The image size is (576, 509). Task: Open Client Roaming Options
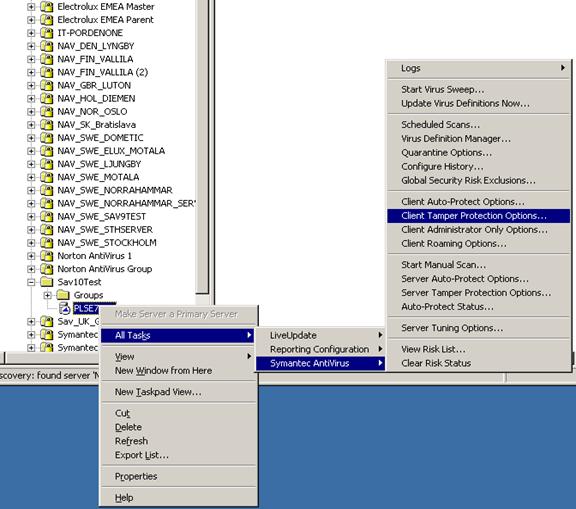click(x=478, y=243)
